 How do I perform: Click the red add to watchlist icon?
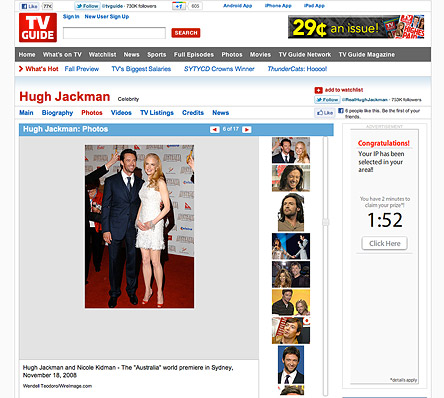(x=318, y=90)
